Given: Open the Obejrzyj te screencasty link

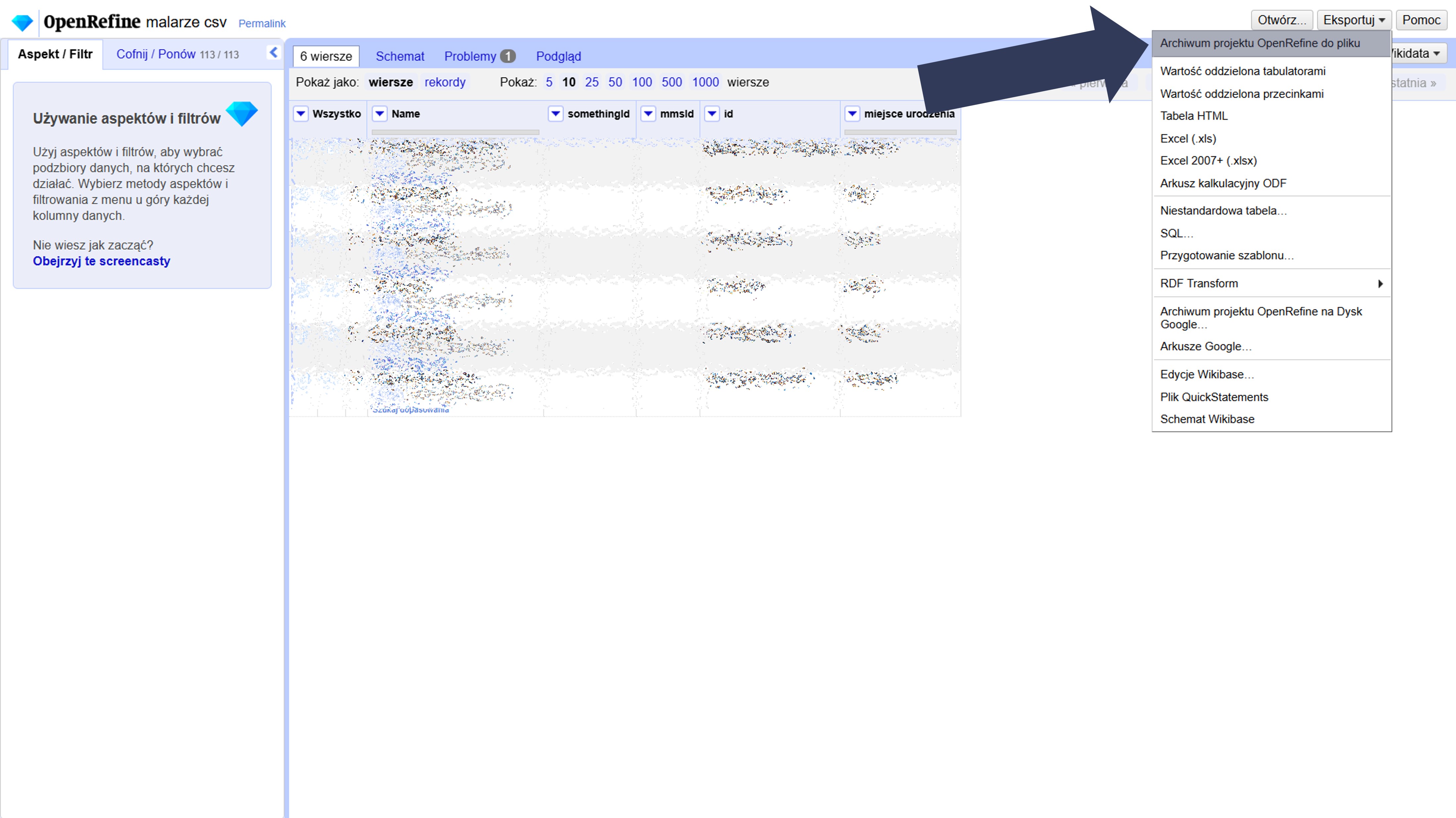Looking at the screenshot, I should pos(101,261).
